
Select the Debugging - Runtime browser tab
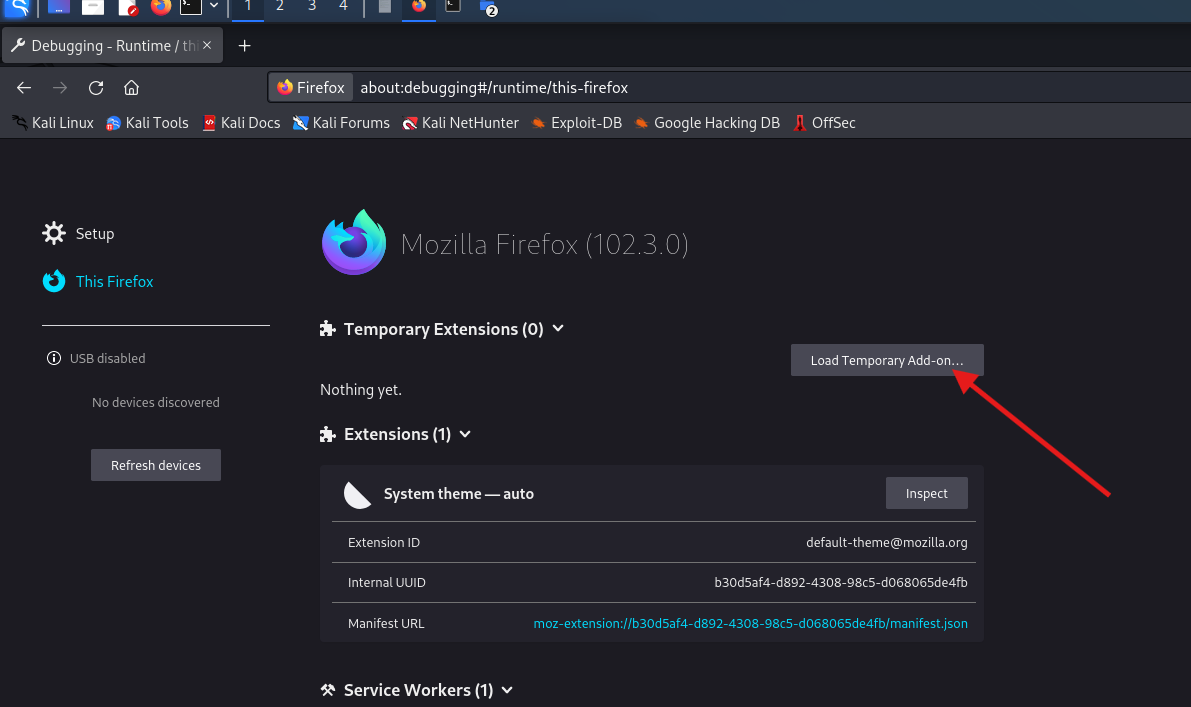(x=105, y=46)
